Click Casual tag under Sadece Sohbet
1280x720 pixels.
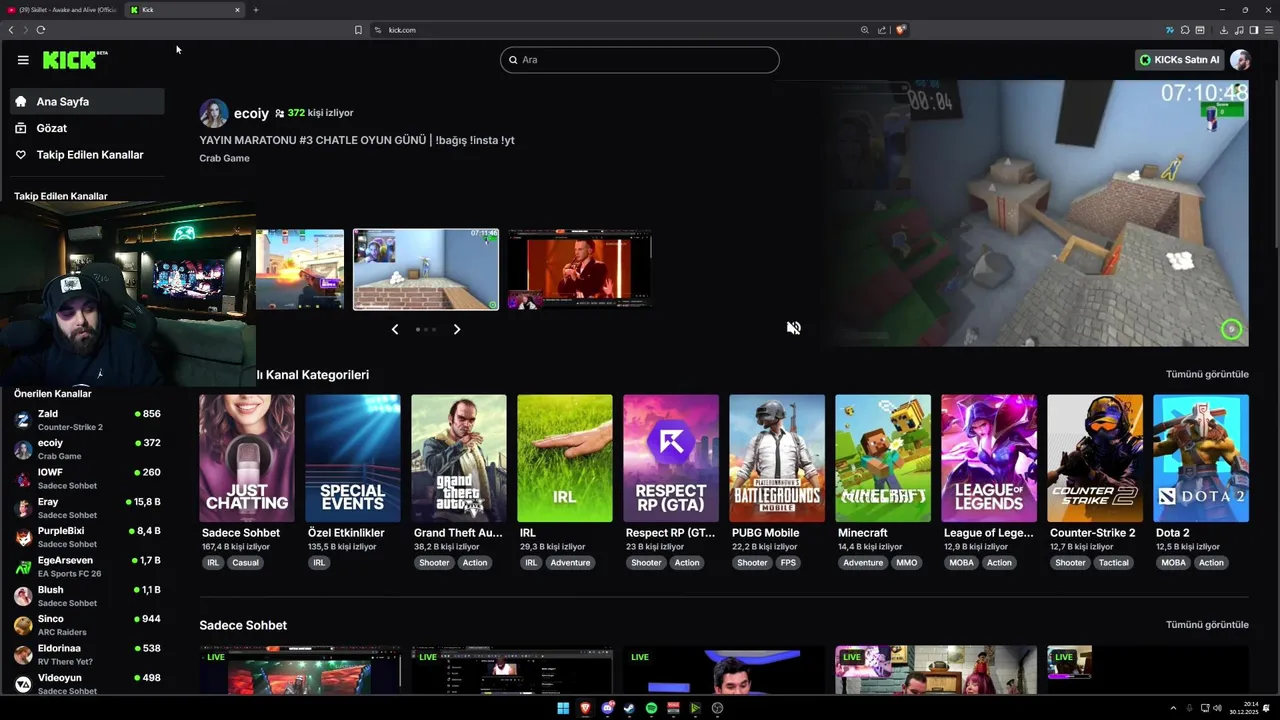pyautogui.click(x=245, y=563)
